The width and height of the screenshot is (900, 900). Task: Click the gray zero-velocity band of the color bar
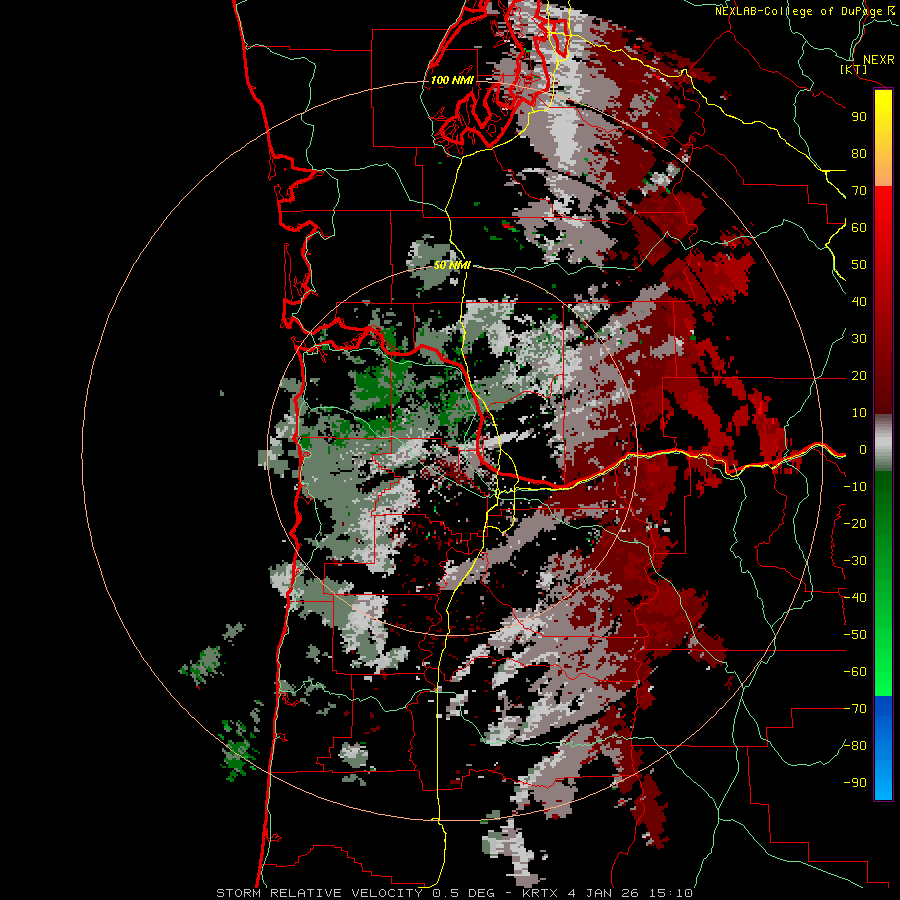[x=883, y=443]
